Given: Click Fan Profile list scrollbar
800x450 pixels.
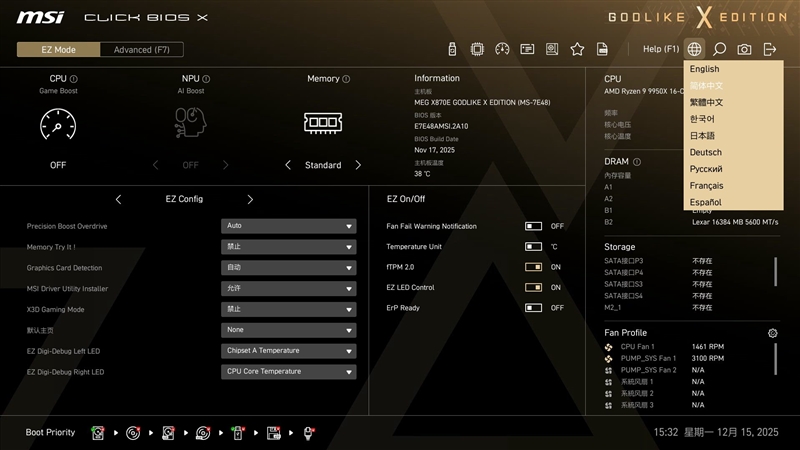Looking at the screenshot, I should point(776,359).
